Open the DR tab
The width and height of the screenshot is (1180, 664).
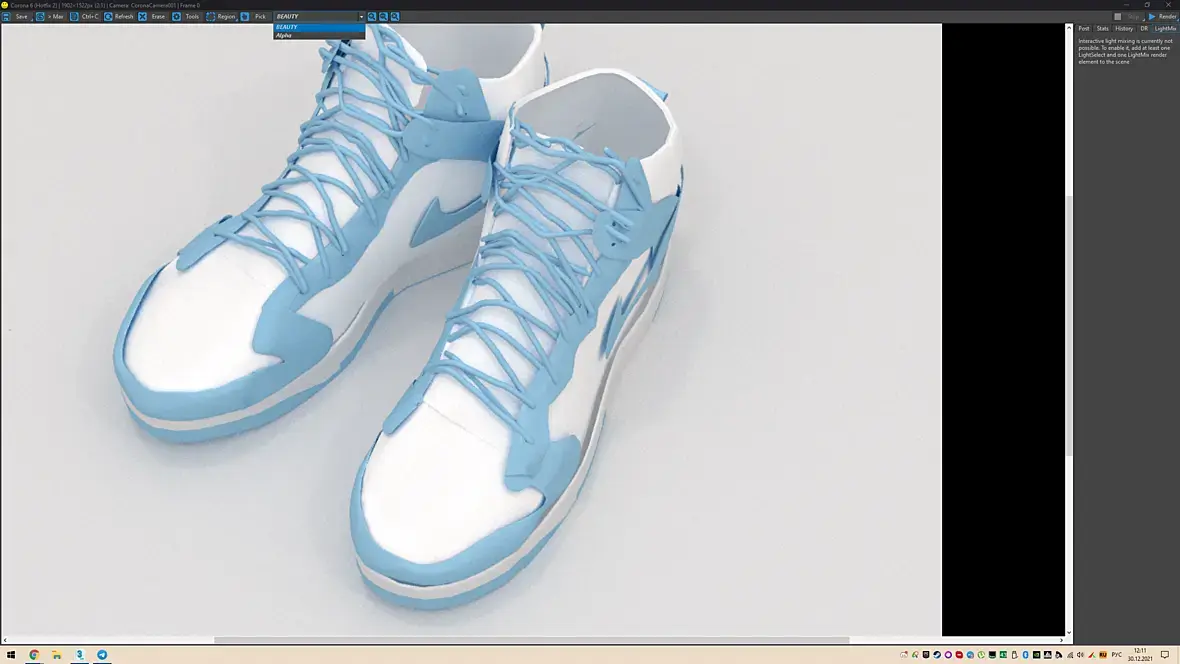[x=1144, y=29]
